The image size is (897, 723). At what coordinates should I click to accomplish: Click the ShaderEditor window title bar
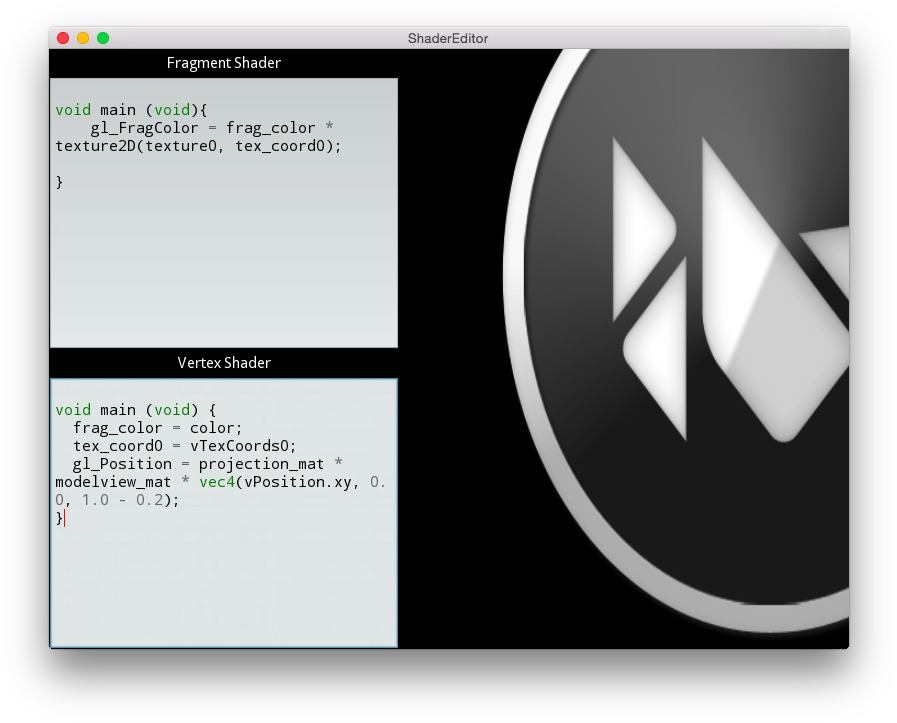pyautogui.click(x=448, y=38)
